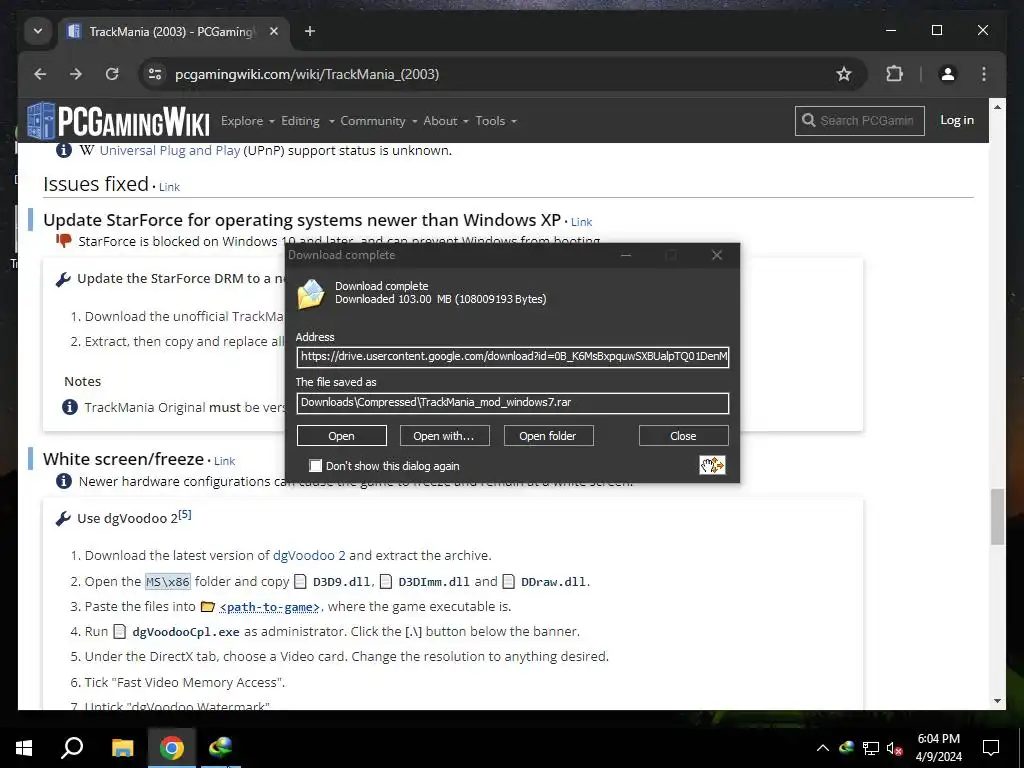The width and height of the screenshot is (1024, 768).
Task: Click Chrome icon in the taskbar
Action: (x=172, y=748)
